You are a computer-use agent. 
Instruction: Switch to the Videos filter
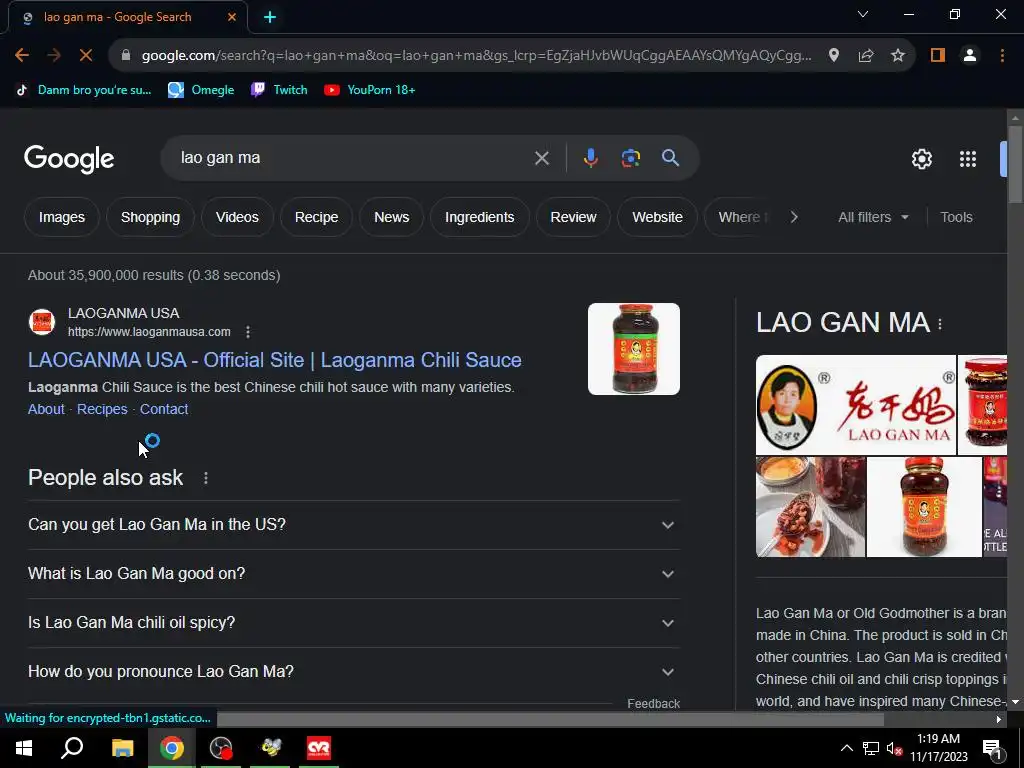[237, 217]
